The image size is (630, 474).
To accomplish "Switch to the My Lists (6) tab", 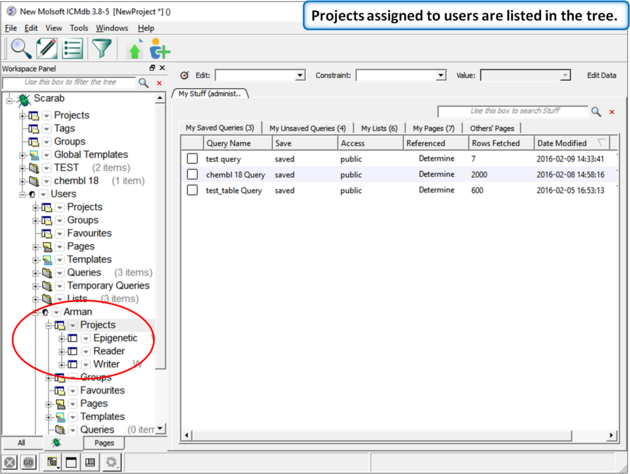I will pos(379,129).
